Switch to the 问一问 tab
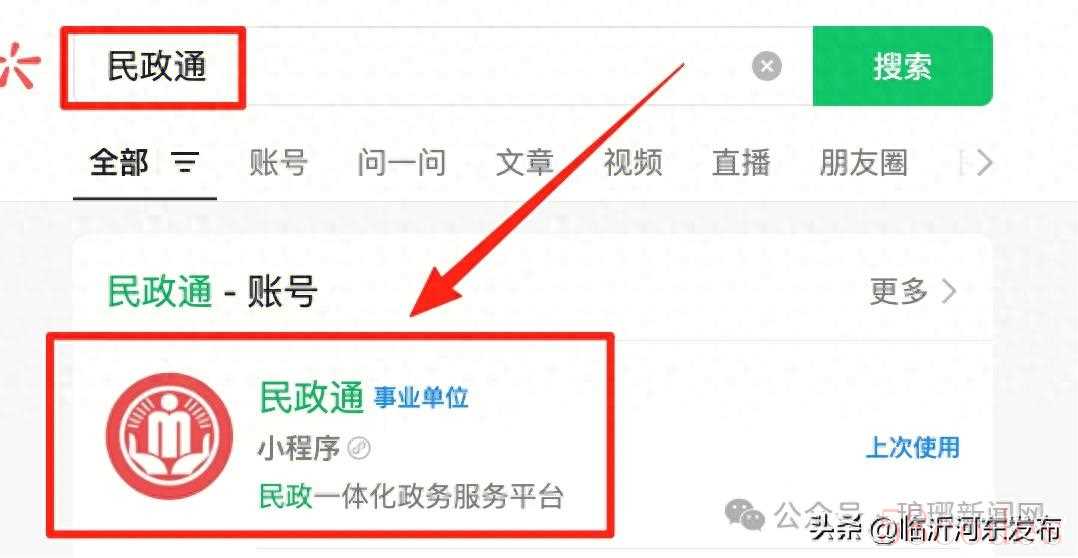 pos(402,163)
